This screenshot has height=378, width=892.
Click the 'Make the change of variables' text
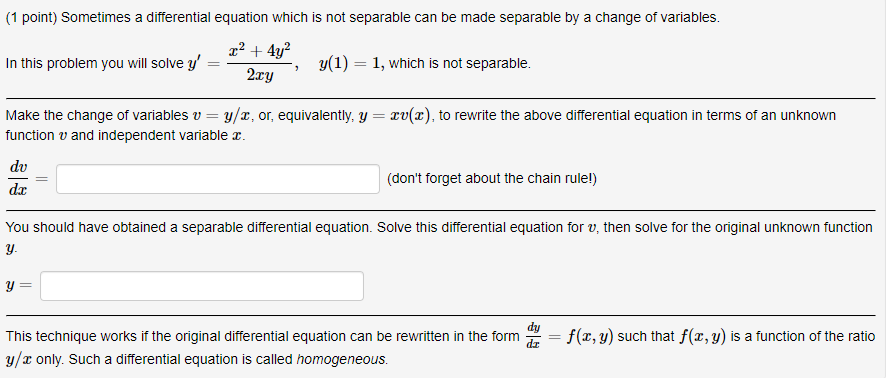pyautogui.click(x=94, y=116)
